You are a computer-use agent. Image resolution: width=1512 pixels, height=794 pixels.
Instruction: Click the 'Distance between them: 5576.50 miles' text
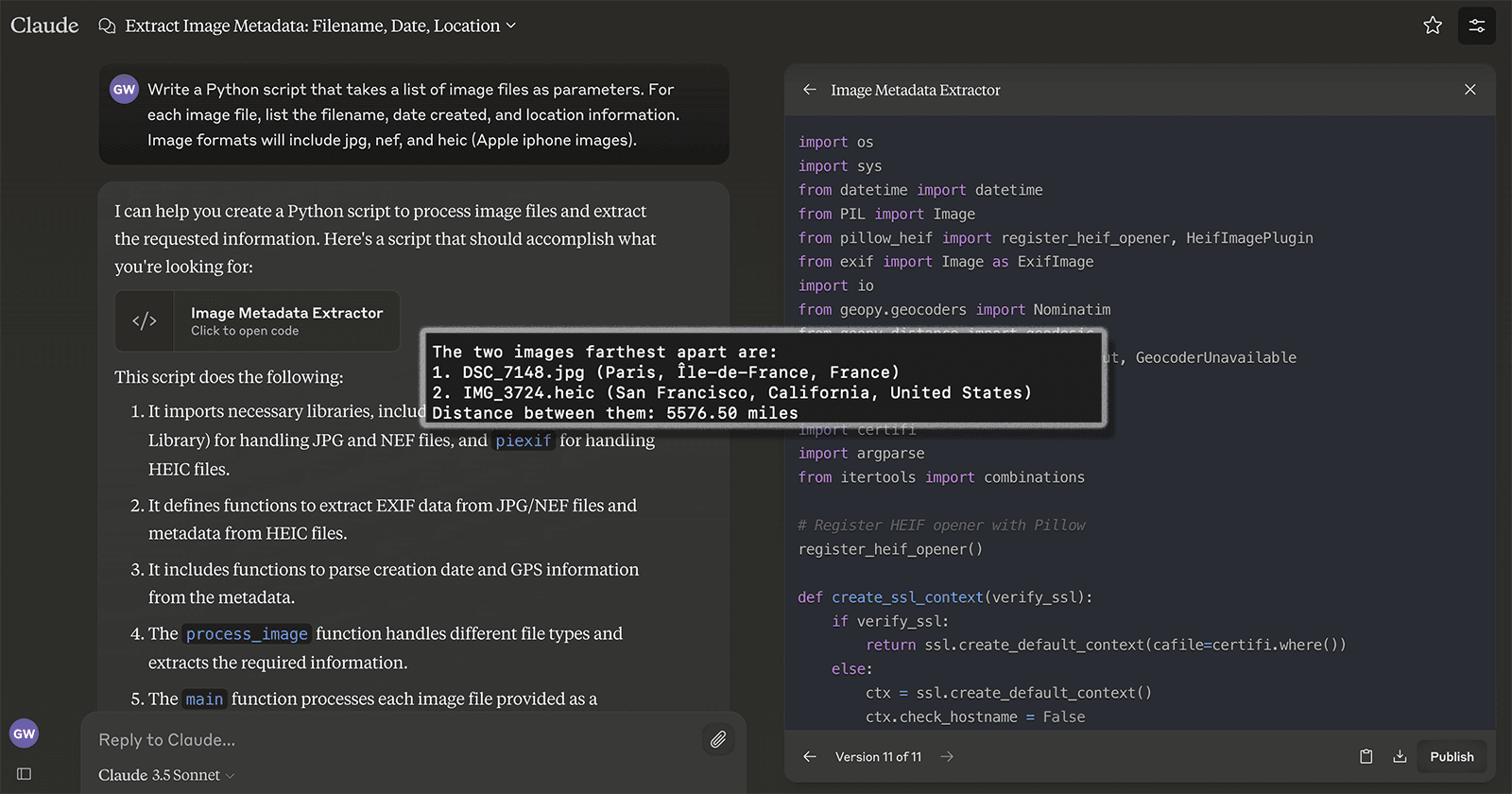coord(615,413)
